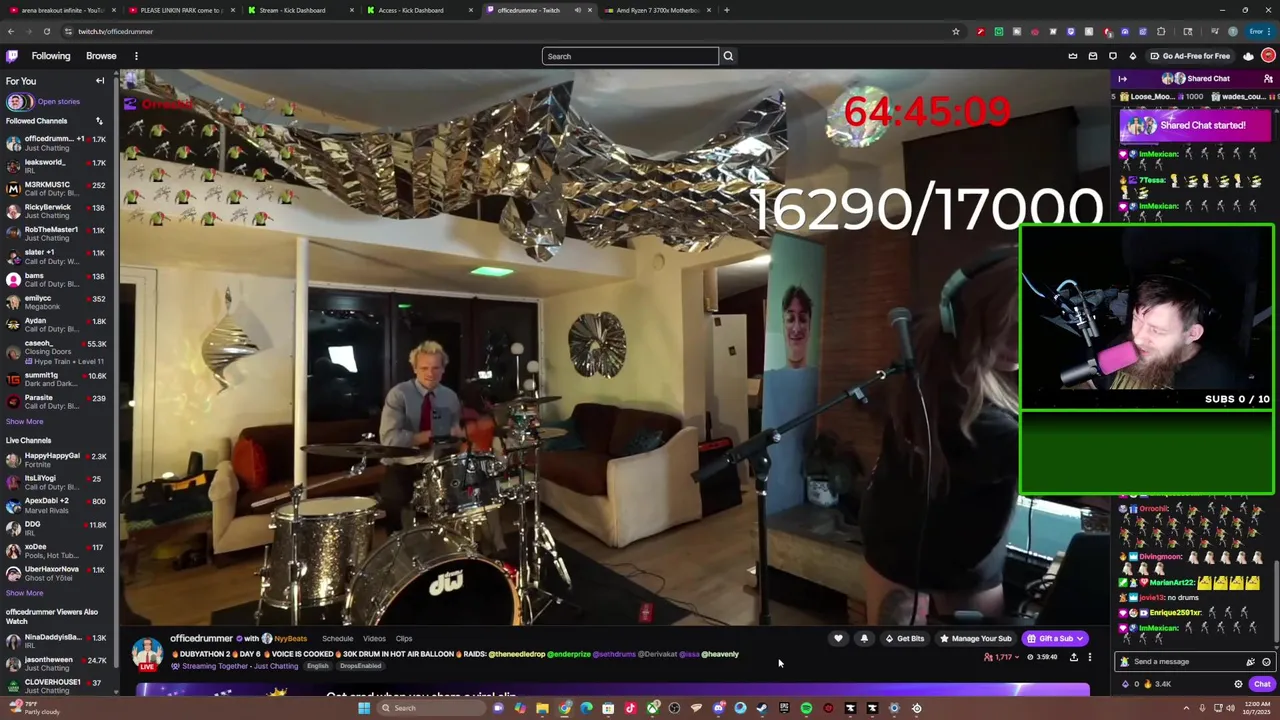Screen dimensions: 1280x720
Task: Open Windows Start button
Action: tap(364, 708)
